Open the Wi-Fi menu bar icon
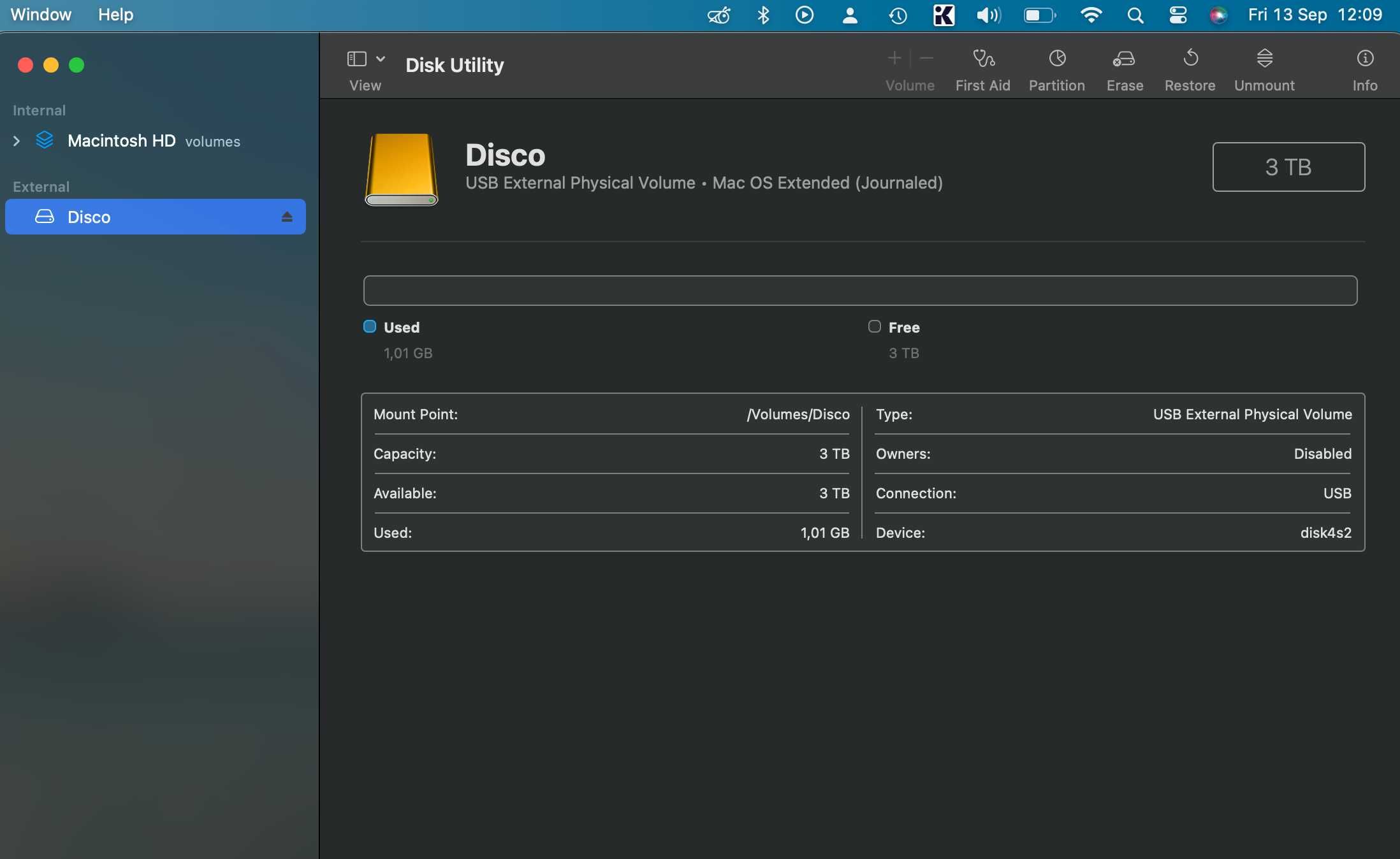 (x=1091, y=15)
